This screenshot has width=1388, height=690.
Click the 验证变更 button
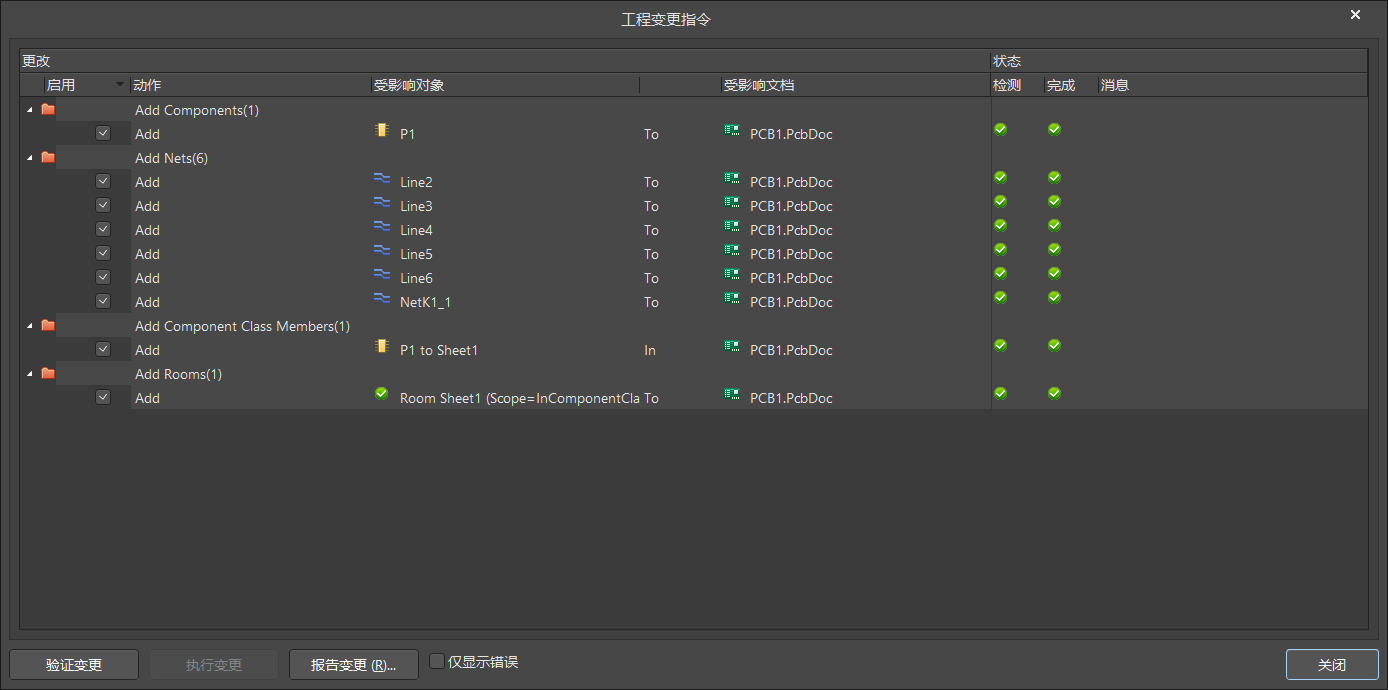[x=73, y=664]
